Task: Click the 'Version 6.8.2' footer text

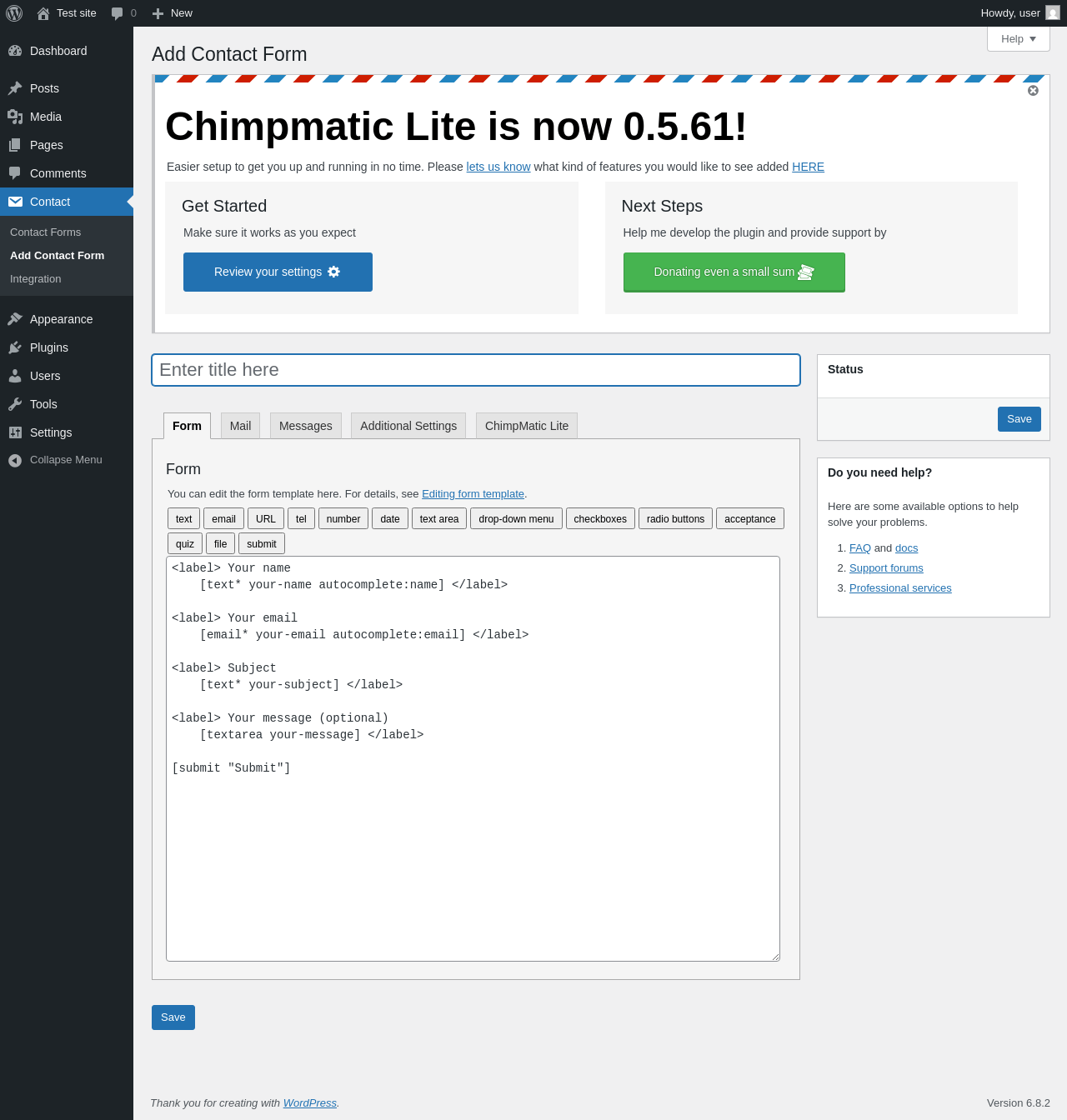Action: pyautogui.click(x=1019, y=1103)
